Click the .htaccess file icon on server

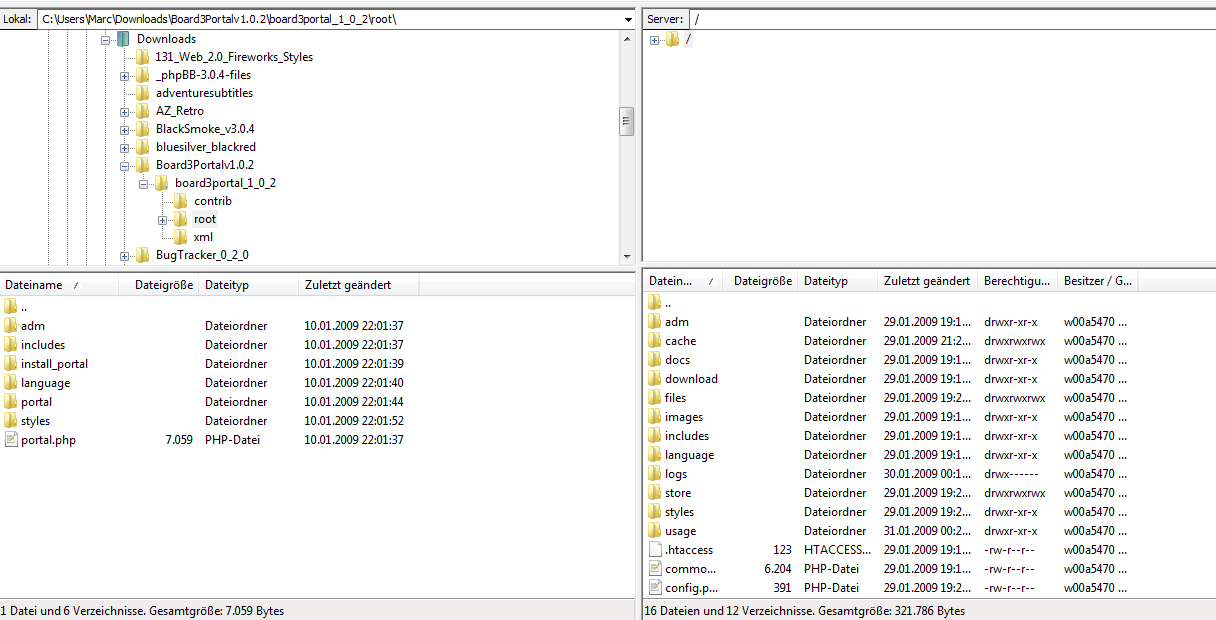pos(655,550)
